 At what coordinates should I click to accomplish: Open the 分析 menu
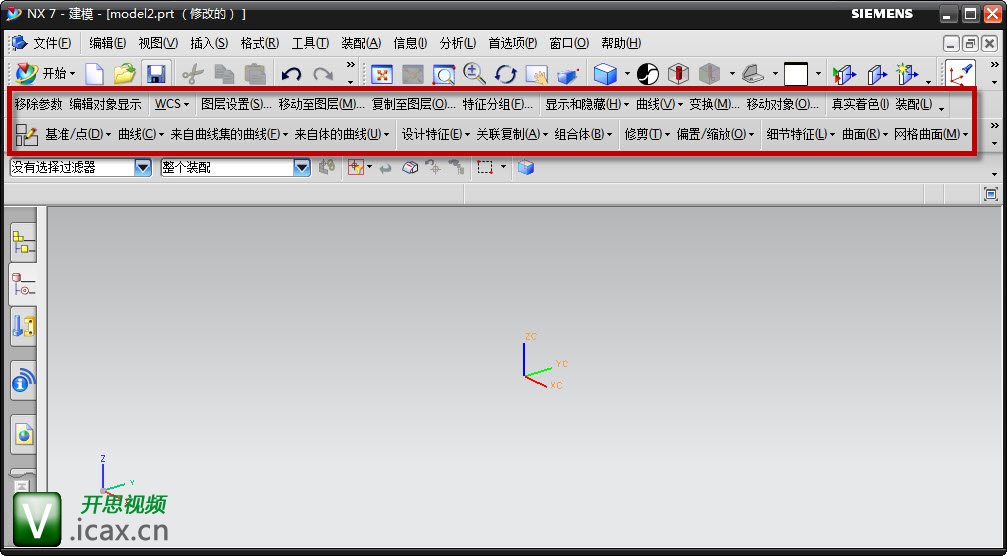tap(457, 43)
